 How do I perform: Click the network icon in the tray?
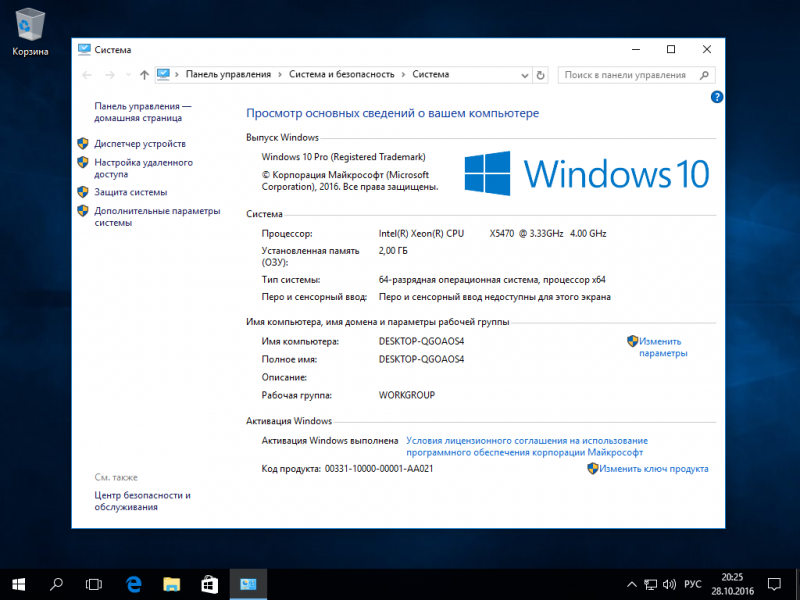(650, 585)
